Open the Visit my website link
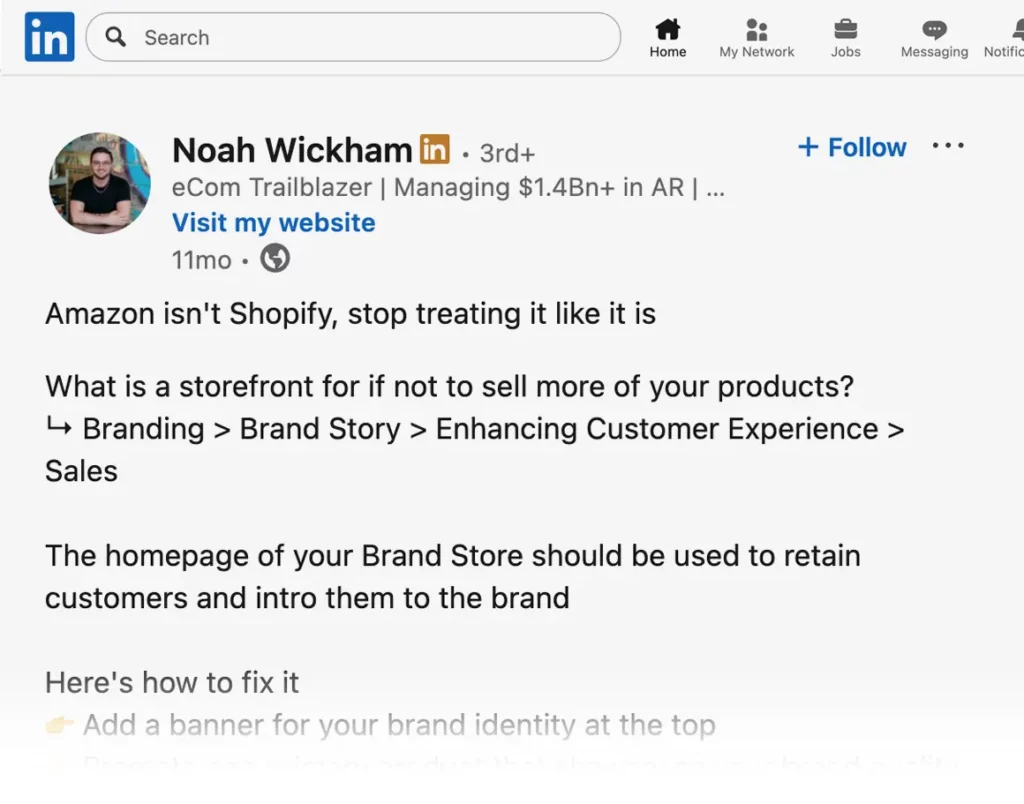1024x804 pixels. click(x=273, y=222)
